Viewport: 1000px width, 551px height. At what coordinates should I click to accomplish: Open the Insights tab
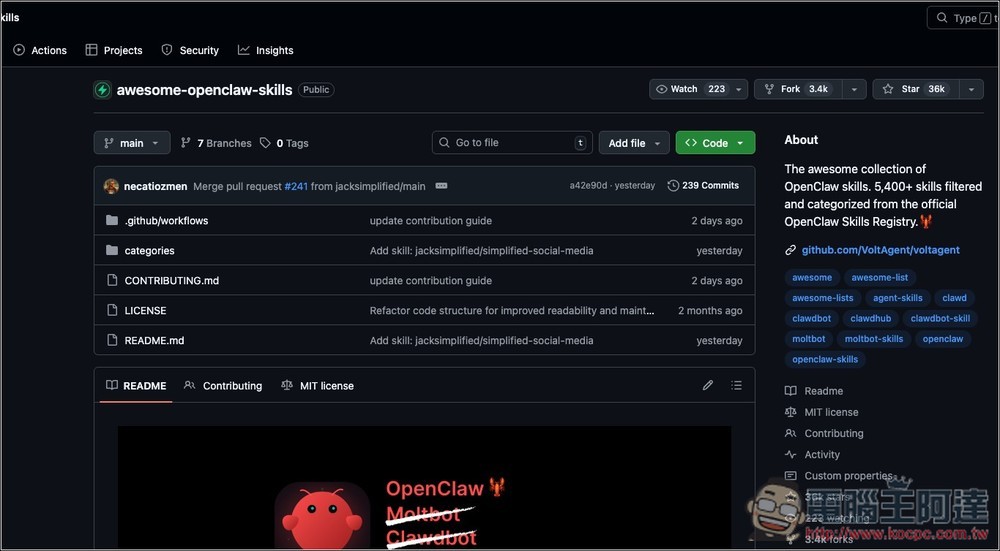click(x=265, y=50)
